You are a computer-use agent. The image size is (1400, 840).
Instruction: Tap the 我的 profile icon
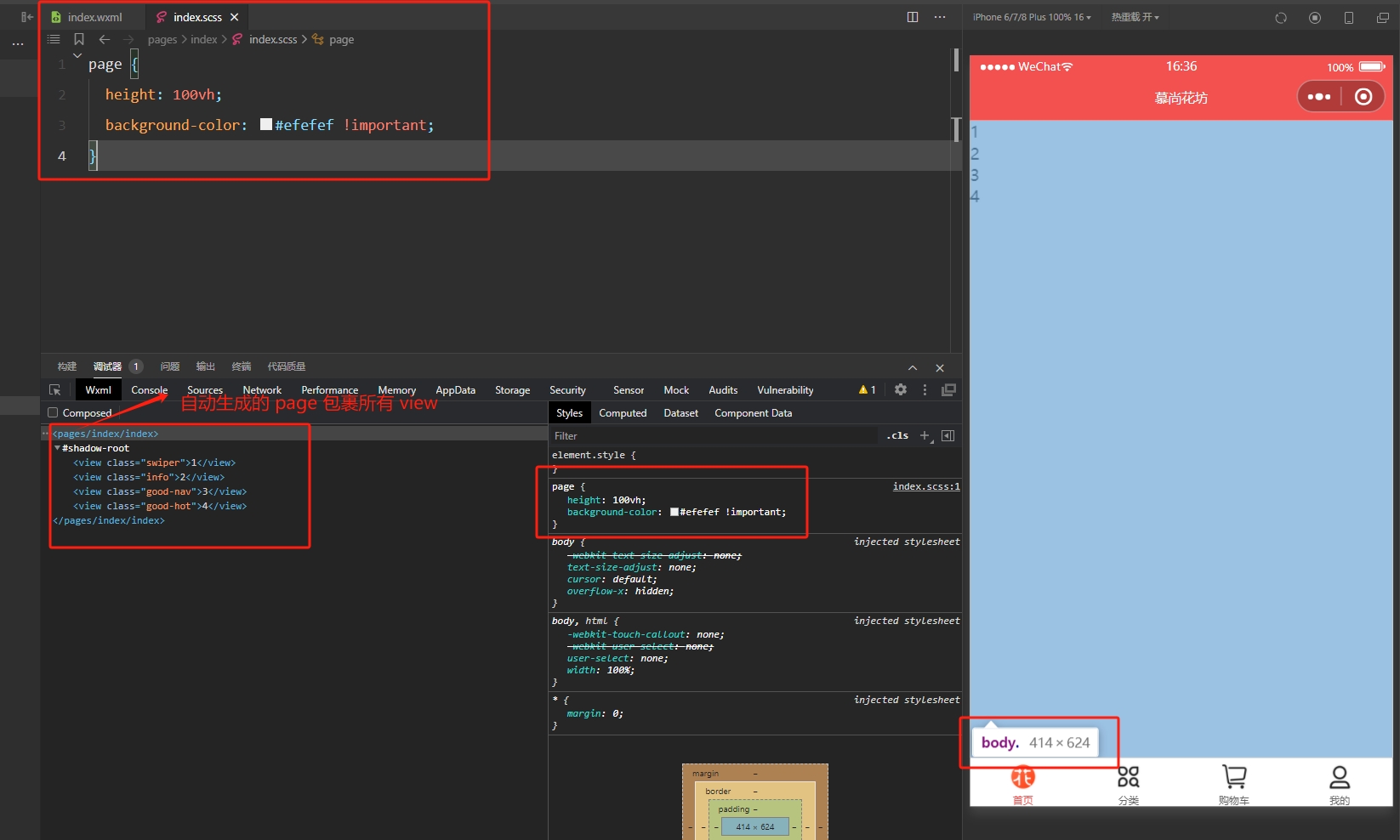[1339, 777]
